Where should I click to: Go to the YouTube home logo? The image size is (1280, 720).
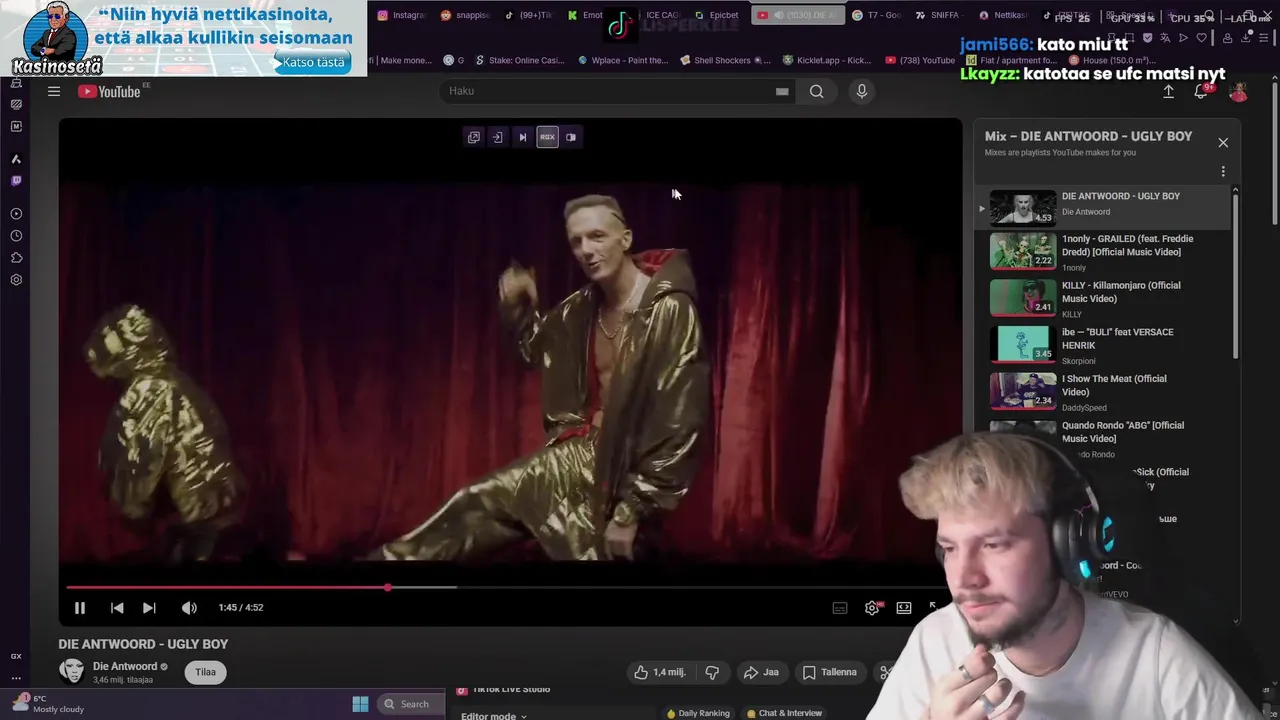tap(110, 91)
